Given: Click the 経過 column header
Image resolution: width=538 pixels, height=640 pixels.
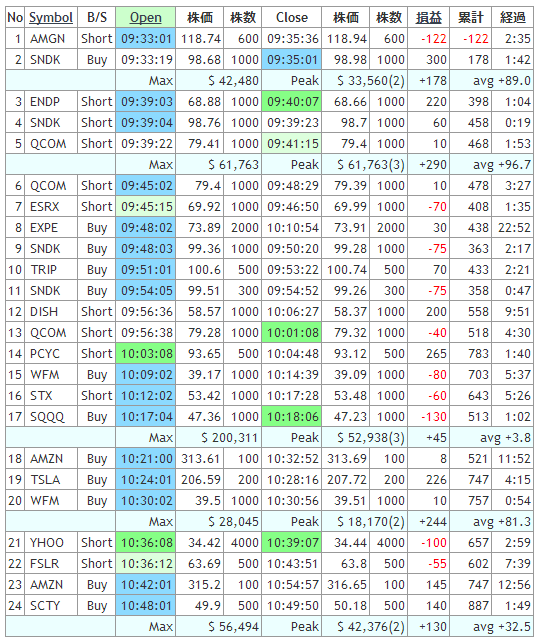Looking at the screenshot, I should [x=513, y=18].
